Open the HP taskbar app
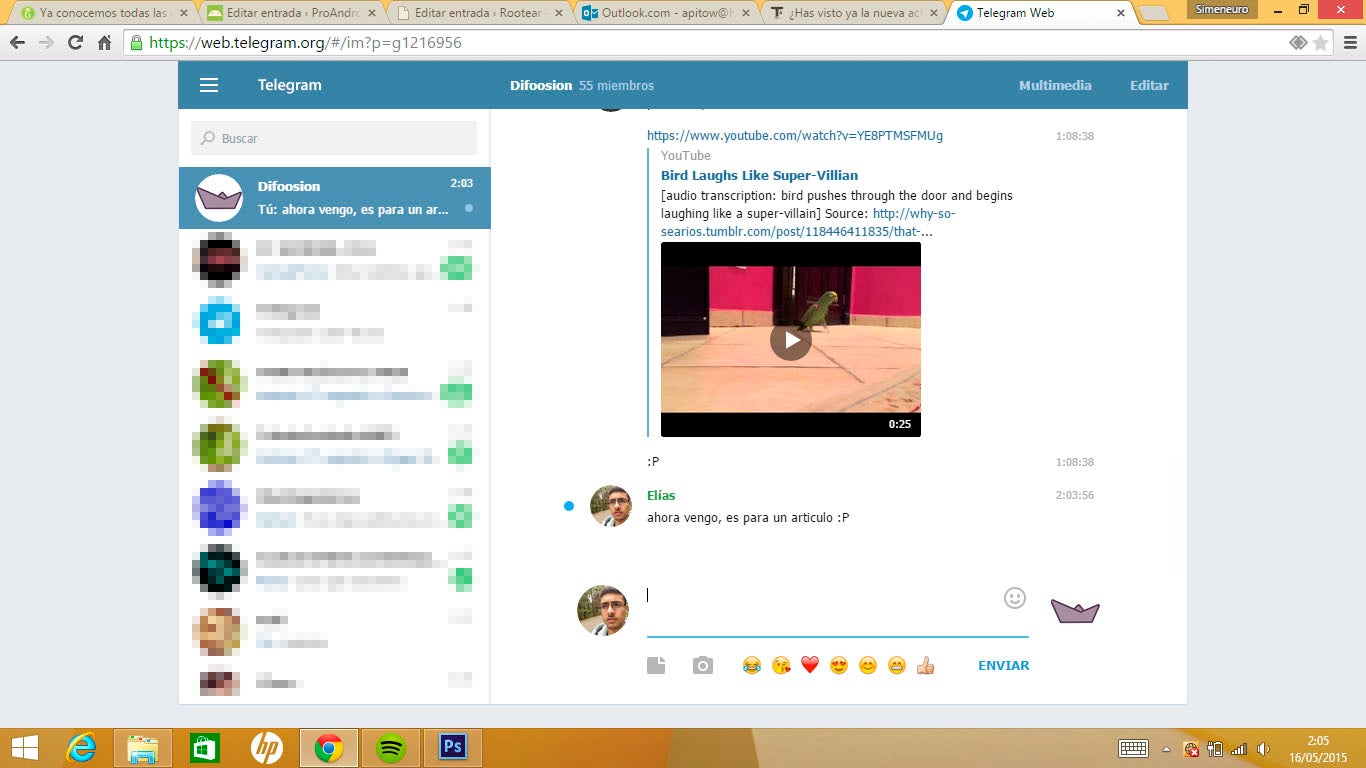The width and height of the screenshot is (1366, 768). [267, 748]
